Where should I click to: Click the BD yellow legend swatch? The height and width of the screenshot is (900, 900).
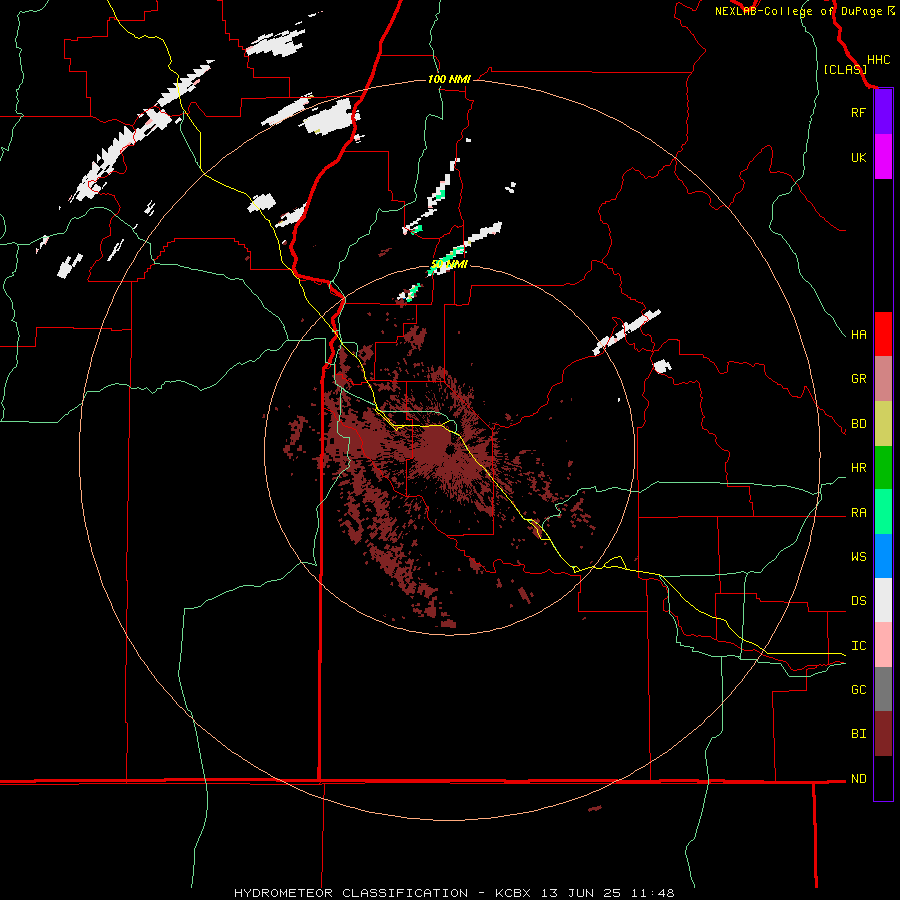tap(883, 424)
